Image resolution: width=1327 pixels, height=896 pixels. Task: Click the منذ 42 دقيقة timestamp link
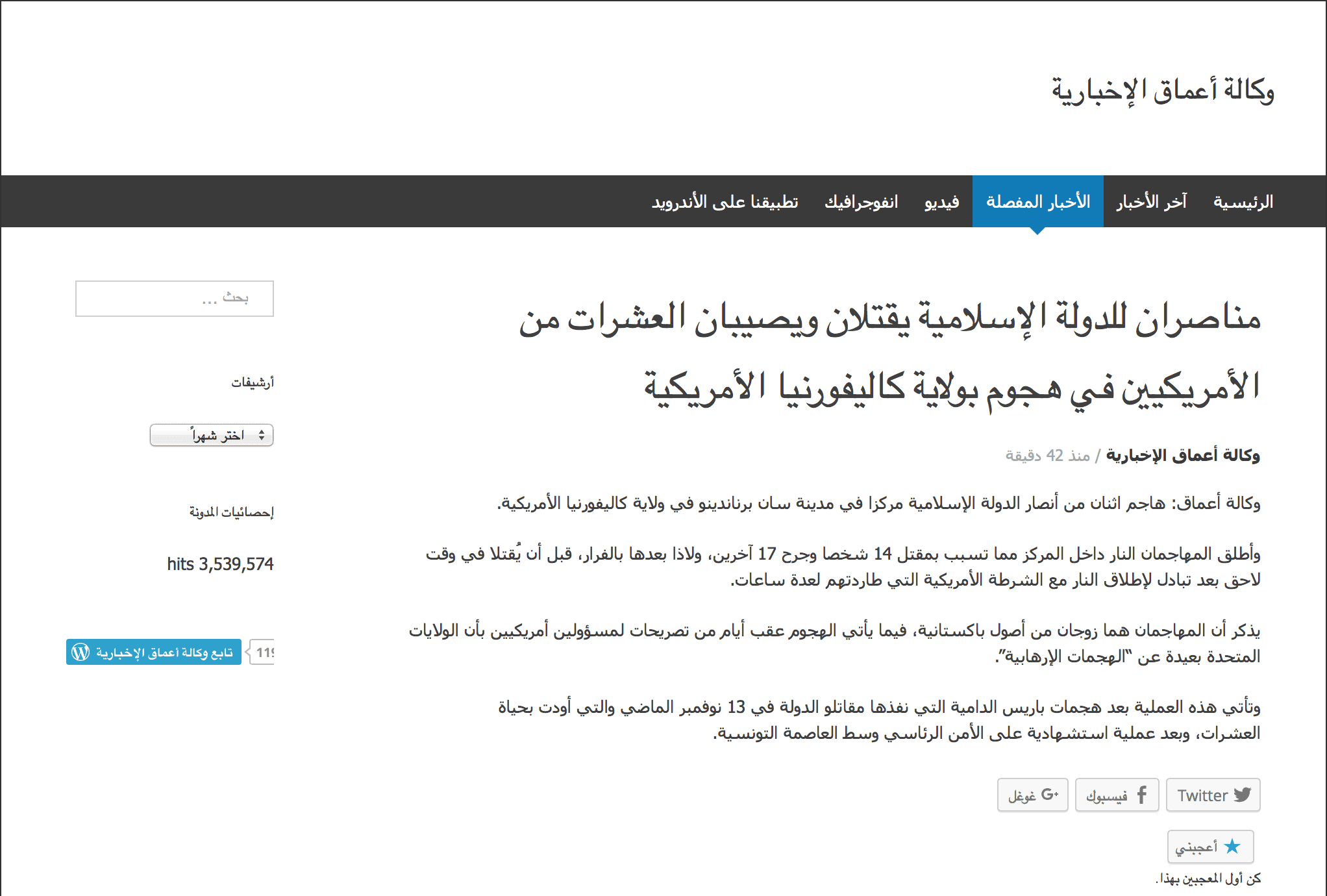[x=1047, y=455]
